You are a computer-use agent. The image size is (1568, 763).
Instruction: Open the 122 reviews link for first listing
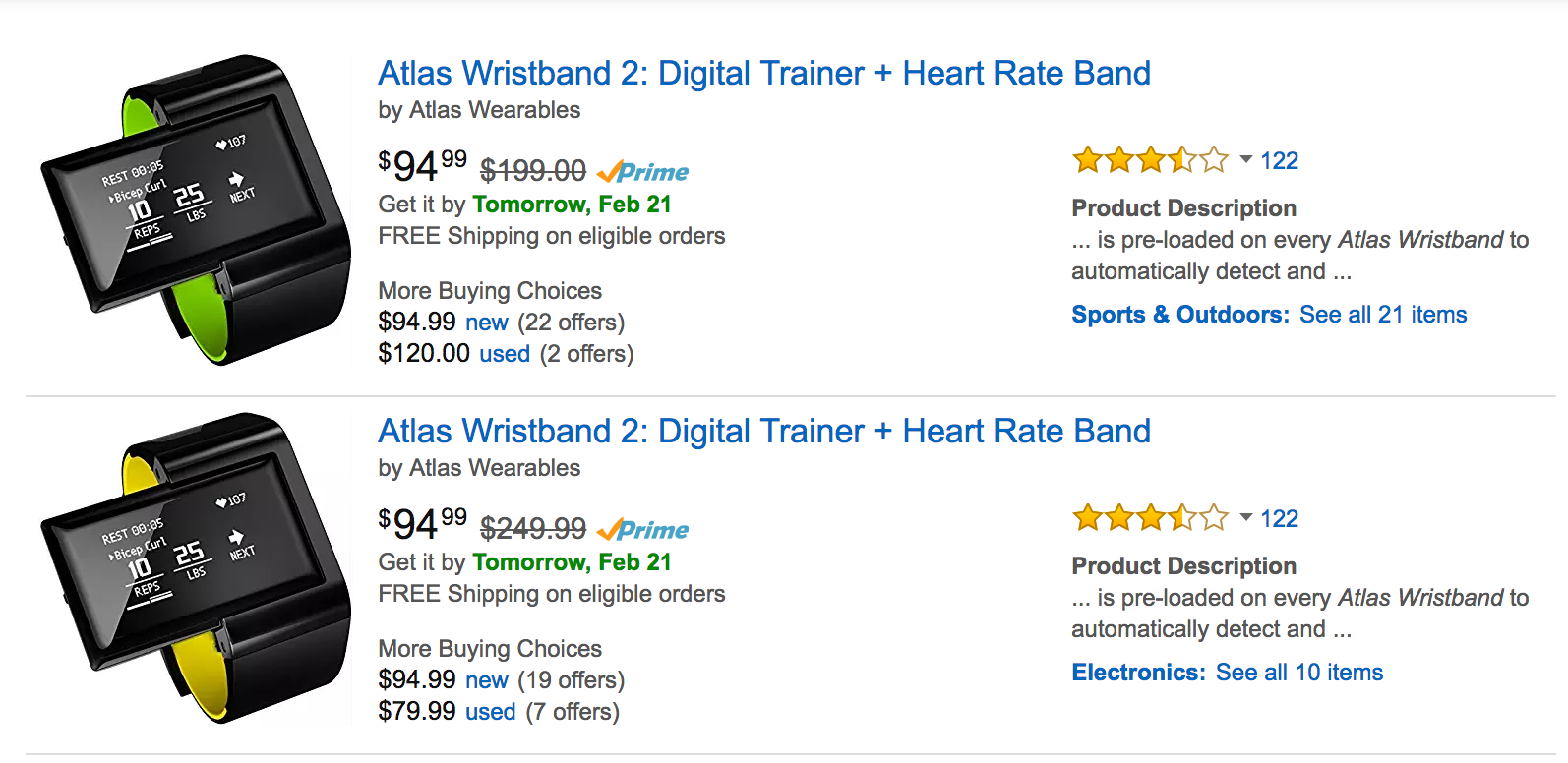click(x=1279, y=161)
